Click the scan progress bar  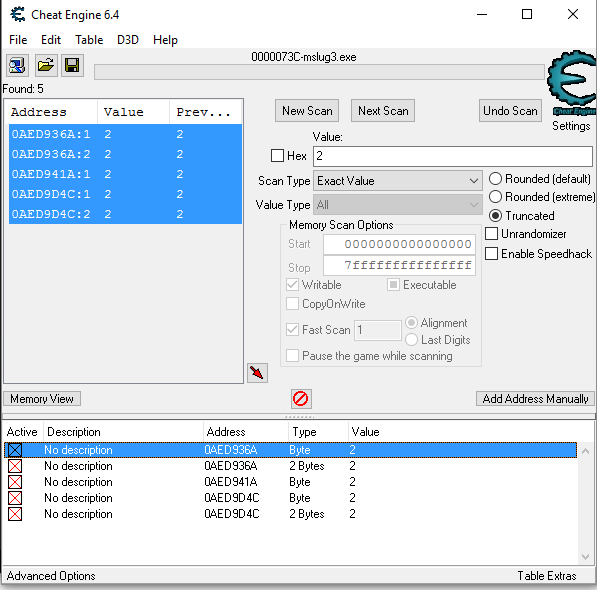[x=319, y=72]
